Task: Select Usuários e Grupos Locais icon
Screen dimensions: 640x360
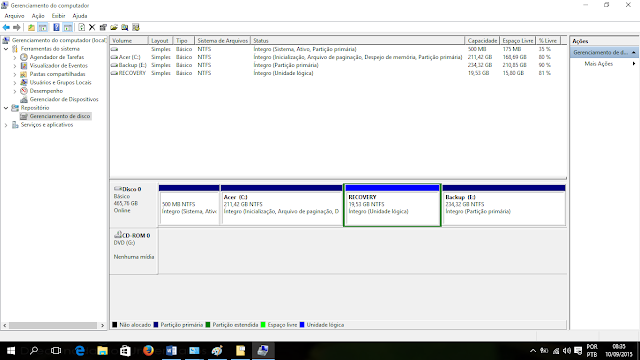Action: [24, 82]
